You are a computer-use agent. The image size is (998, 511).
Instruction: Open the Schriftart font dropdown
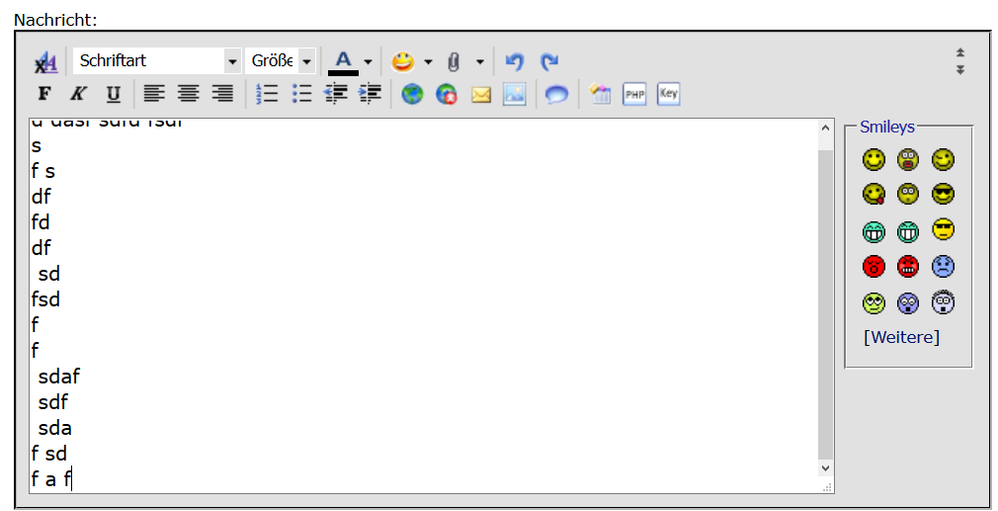pos(157,61)
